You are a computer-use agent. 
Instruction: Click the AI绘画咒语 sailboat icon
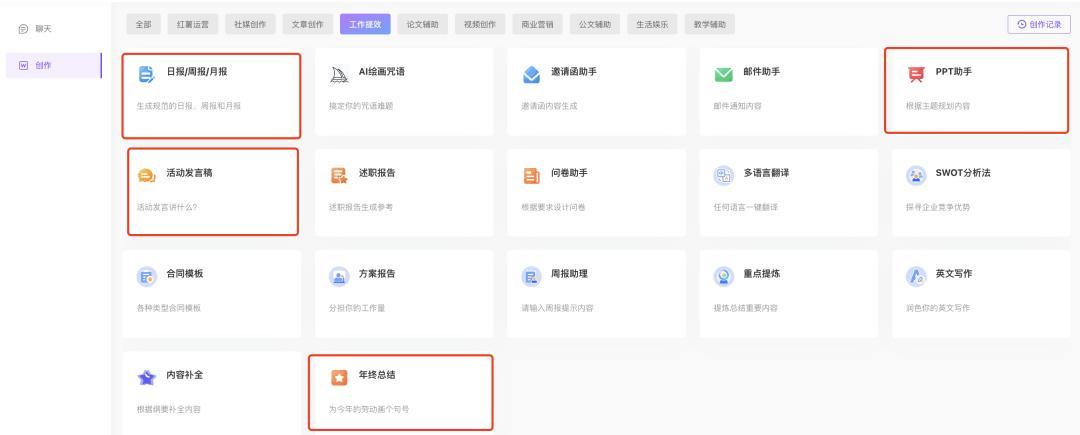coord(339,74)
